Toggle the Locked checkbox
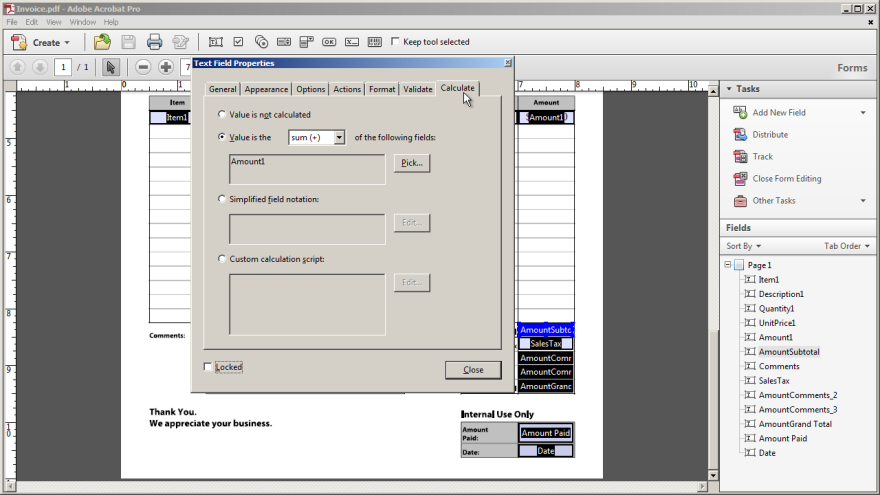The height and width of the screenshot is (495, 880). click(x=208, y=366)
